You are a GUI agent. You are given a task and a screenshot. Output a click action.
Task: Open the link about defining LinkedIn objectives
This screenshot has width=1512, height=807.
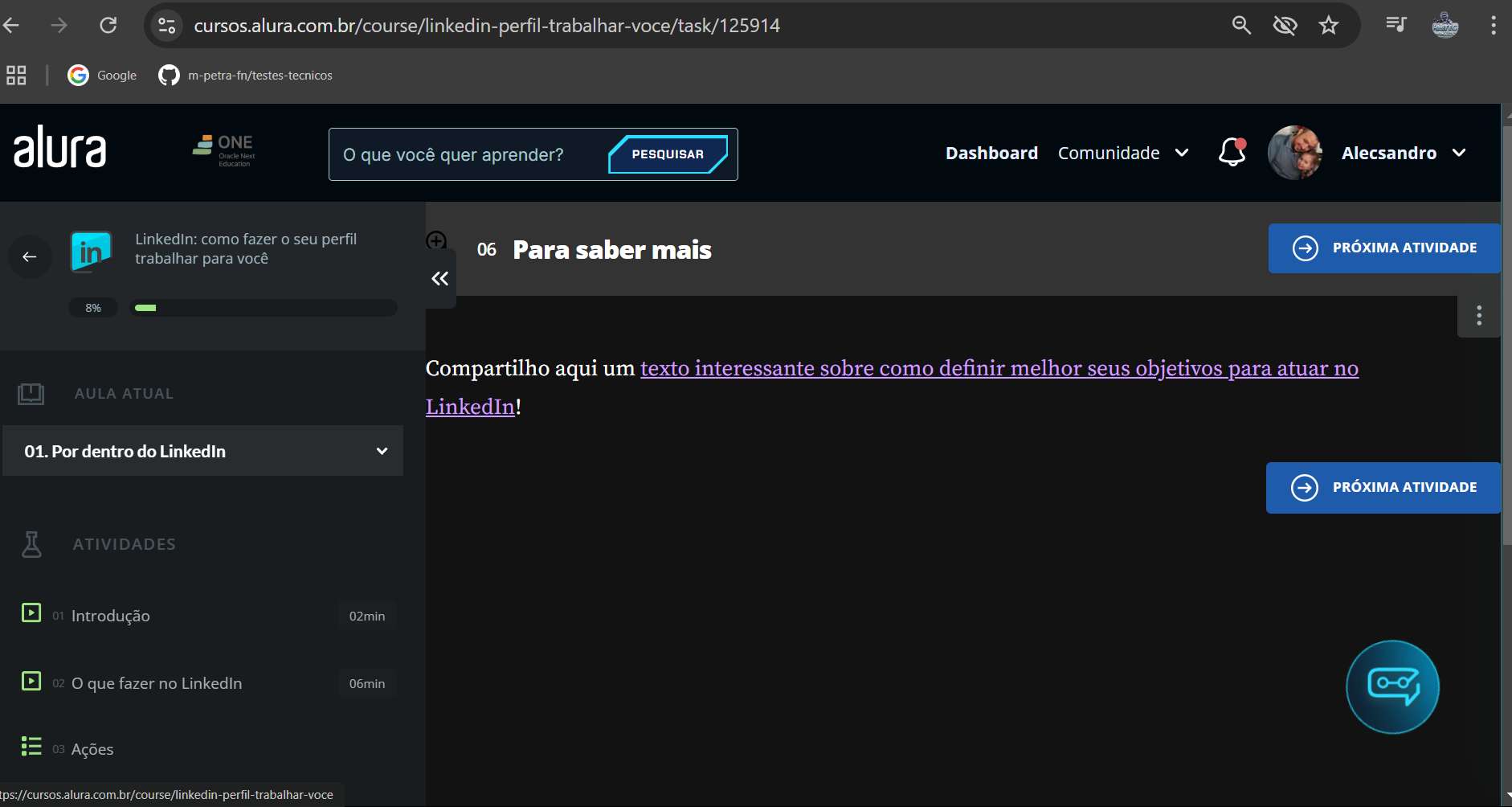click(x=999, y=368)
